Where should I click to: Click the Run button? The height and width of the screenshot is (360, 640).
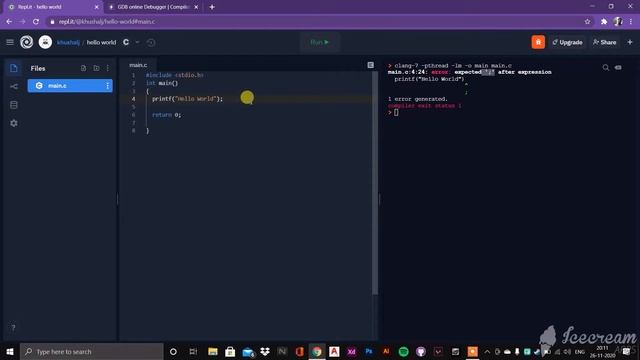pyautogui.click(x=320, y=42)
